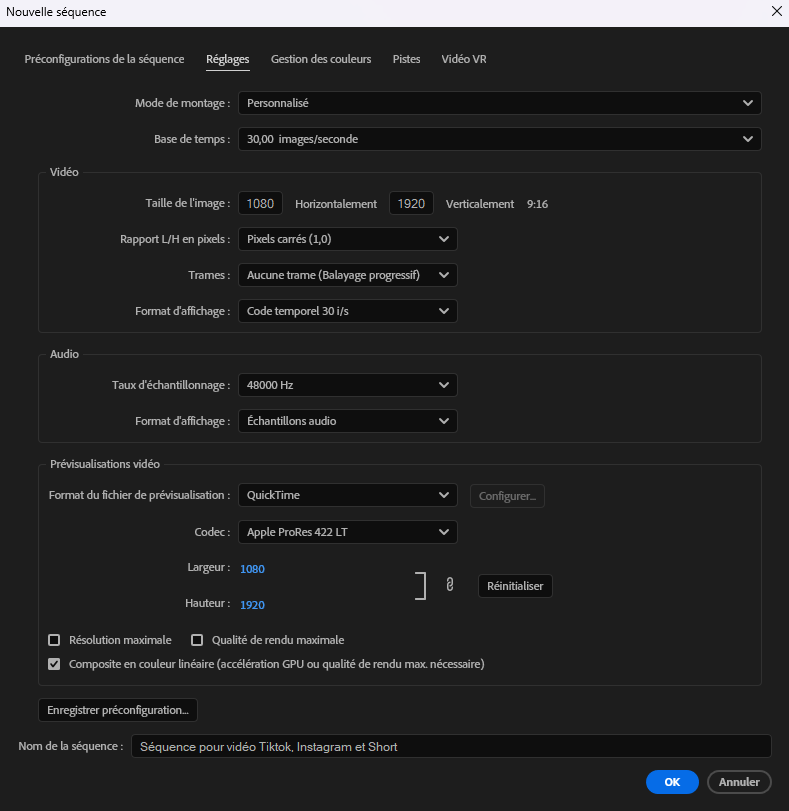Click the 9:16 aspect ratio text

click(x=537, y=204)
